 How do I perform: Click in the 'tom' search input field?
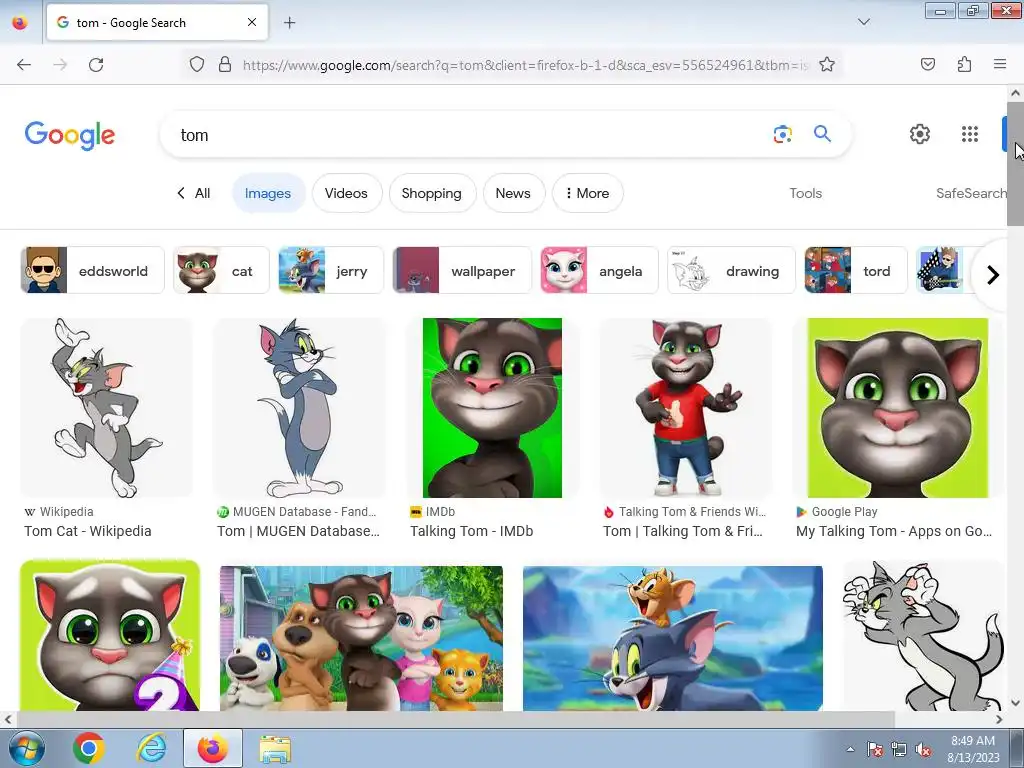pyautogui.click(x=467, y=135)
